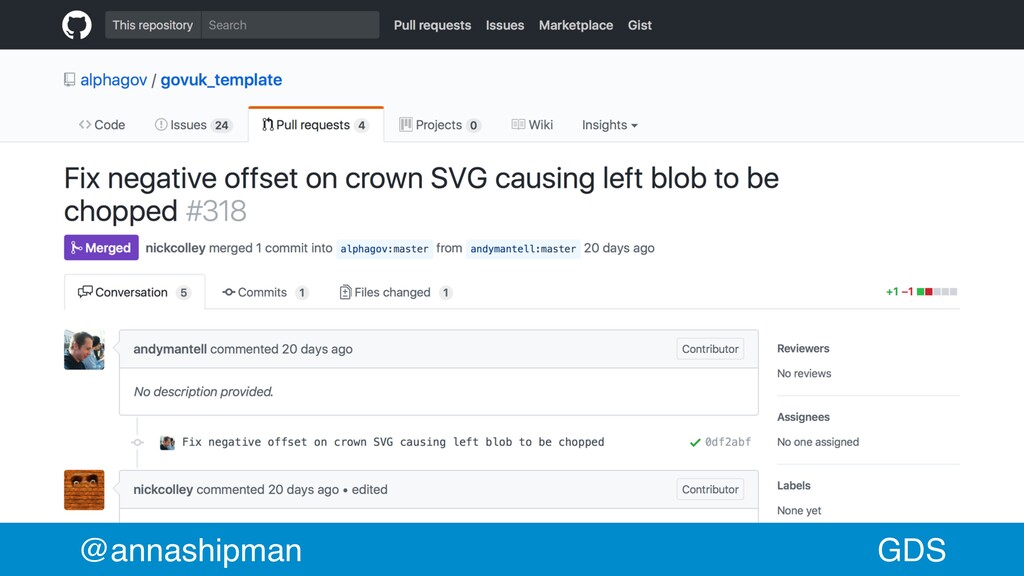This screenshot has width=1024, height=576.
Task: Click the Projects board icon
Action: pos(406,124)
